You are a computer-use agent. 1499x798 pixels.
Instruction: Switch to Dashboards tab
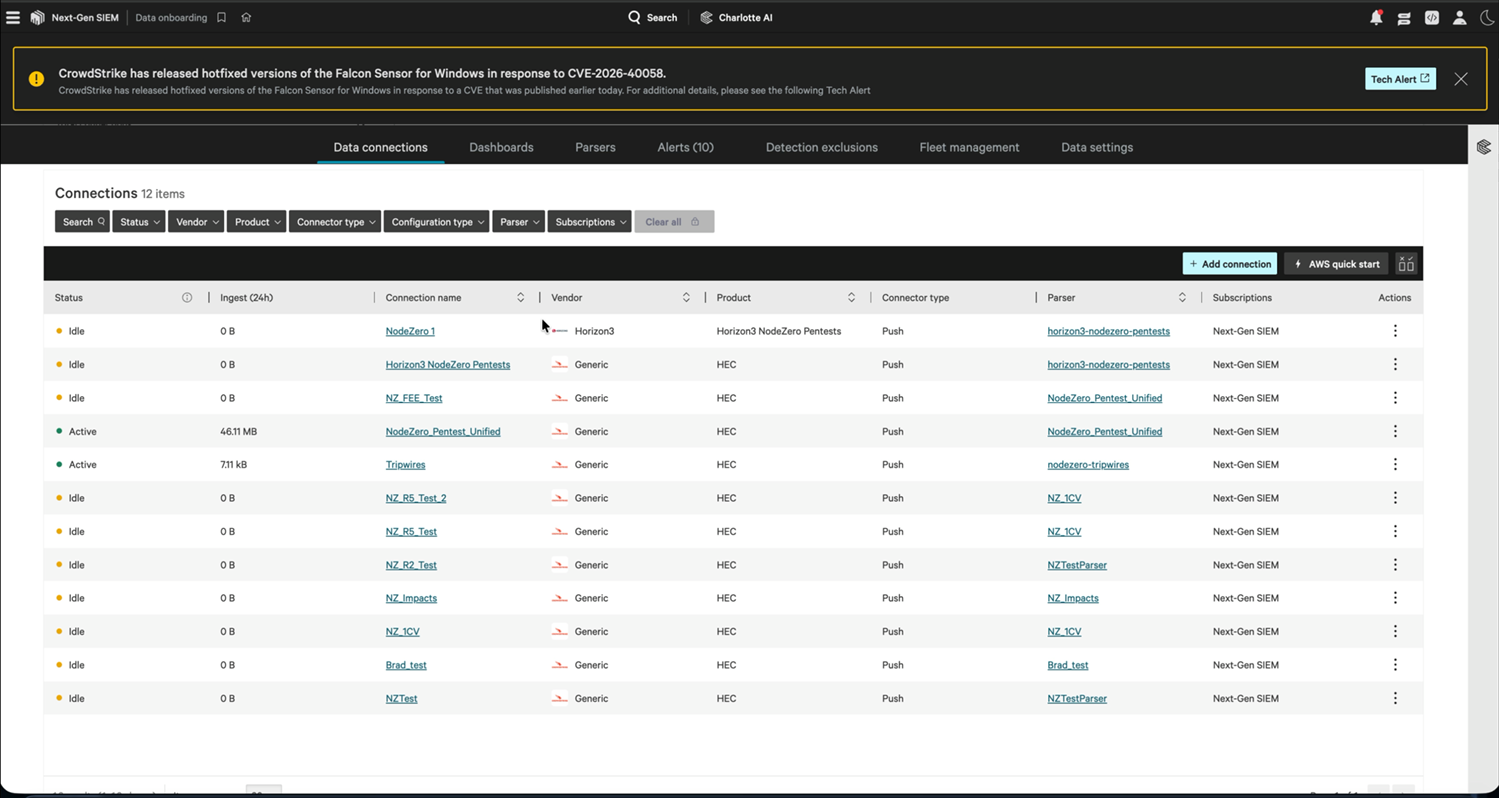pyautogui.click(x=501, y=147)
